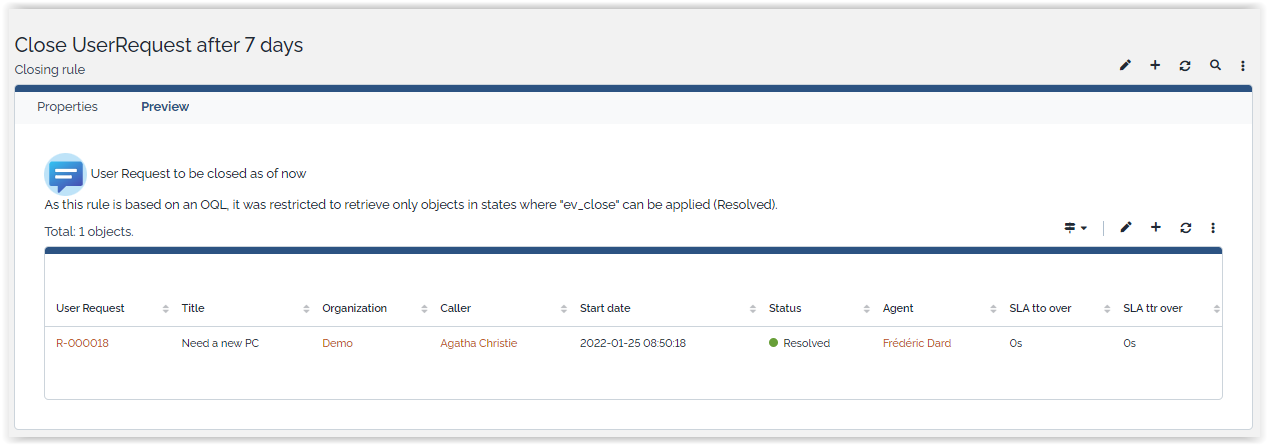Open search with the magnifier icon

[1215, 66]
